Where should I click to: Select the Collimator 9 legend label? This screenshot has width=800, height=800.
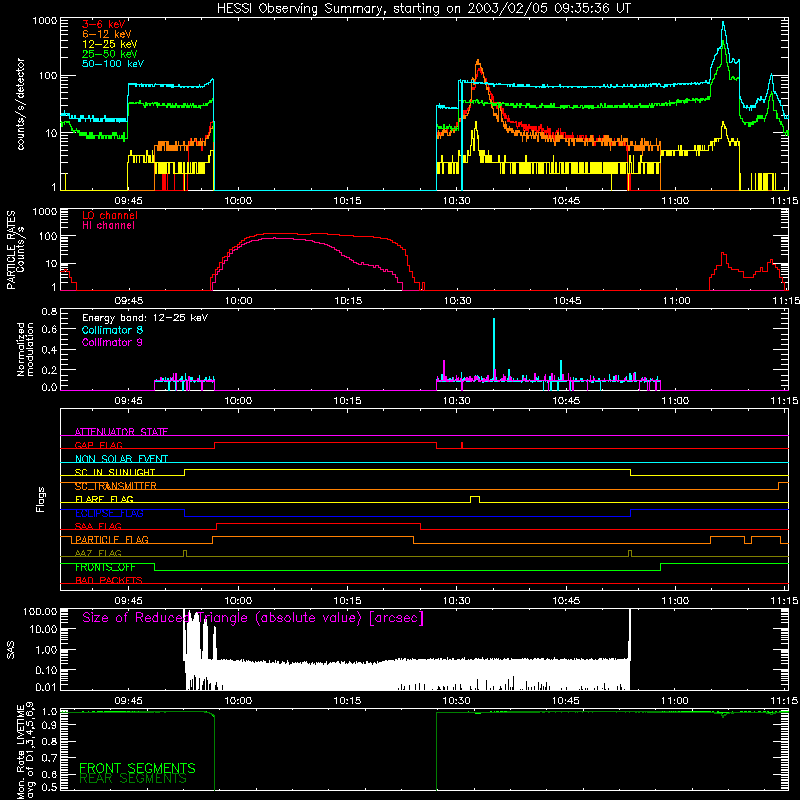pyautogui.click(x=112, y=342)
